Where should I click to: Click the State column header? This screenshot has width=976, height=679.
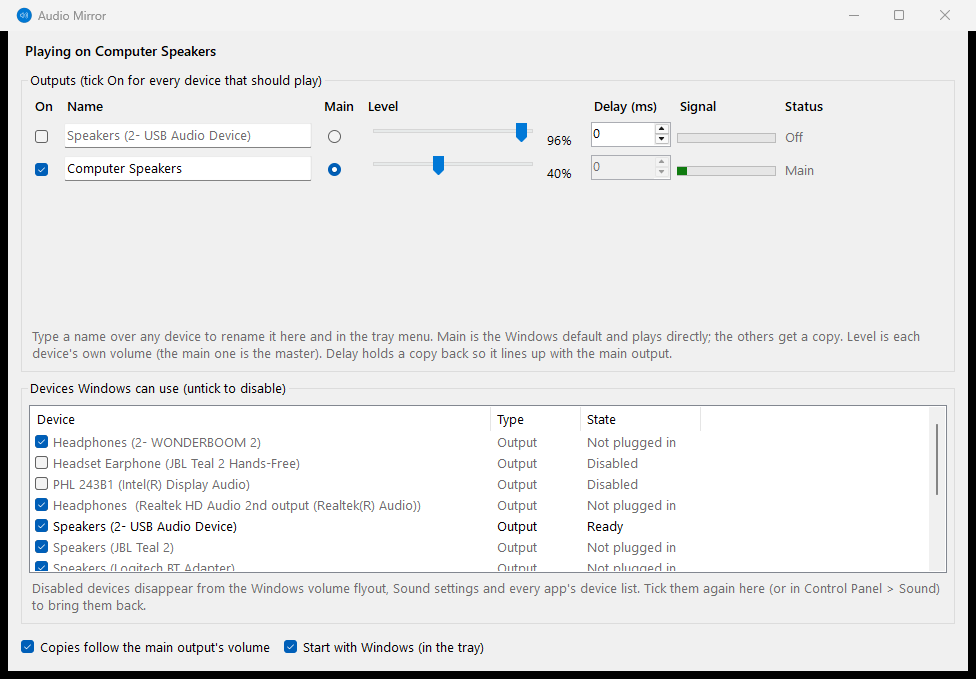coord(640,419)
